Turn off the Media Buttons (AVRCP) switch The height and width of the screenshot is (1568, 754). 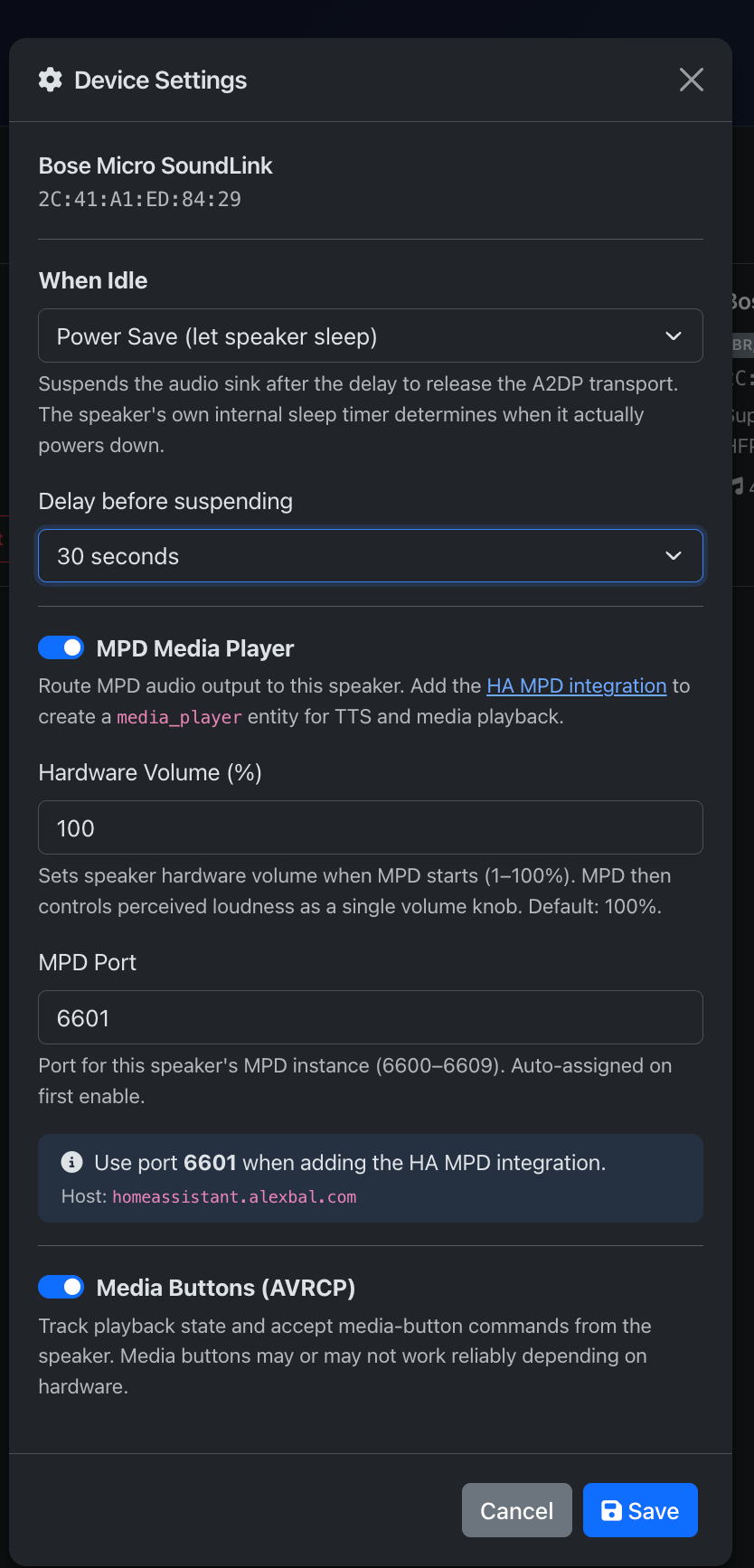tap(61, 1287)
